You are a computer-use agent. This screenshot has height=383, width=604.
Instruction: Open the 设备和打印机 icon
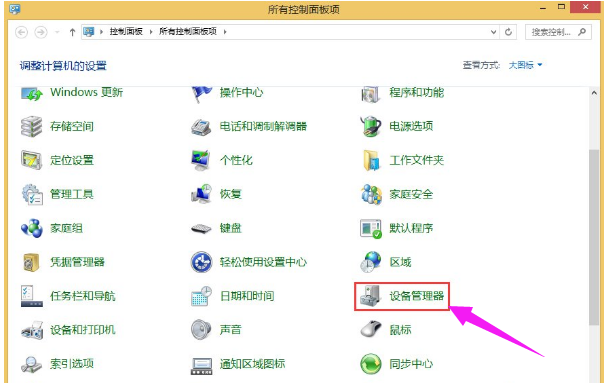32,330
